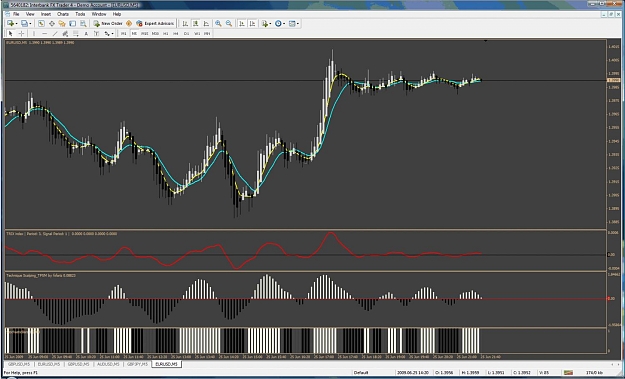Set timeframe to MN
This screenshot has width=625, height=379.
coord(207,33)
